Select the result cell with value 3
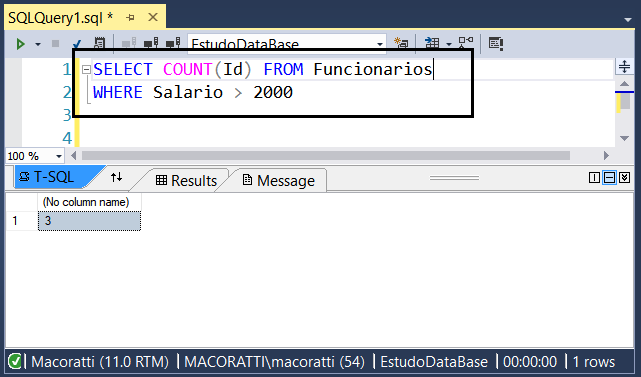This screenshot has height=377, width=641. [90, 221]
